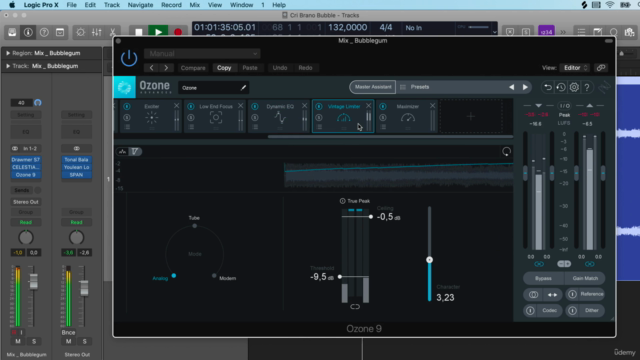Click the Undo button in plugin header
Image resolution: width=640 pixels, height=360 pixels.
click(x=280, y=68)
